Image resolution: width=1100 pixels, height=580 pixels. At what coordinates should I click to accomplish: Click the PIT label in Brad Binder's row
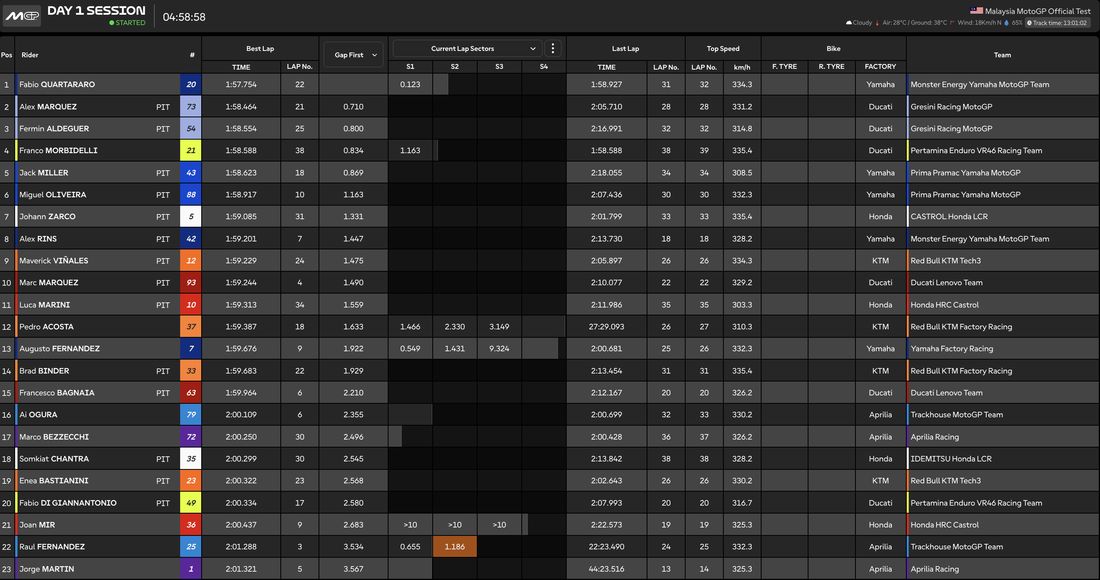tap(163, 371)
